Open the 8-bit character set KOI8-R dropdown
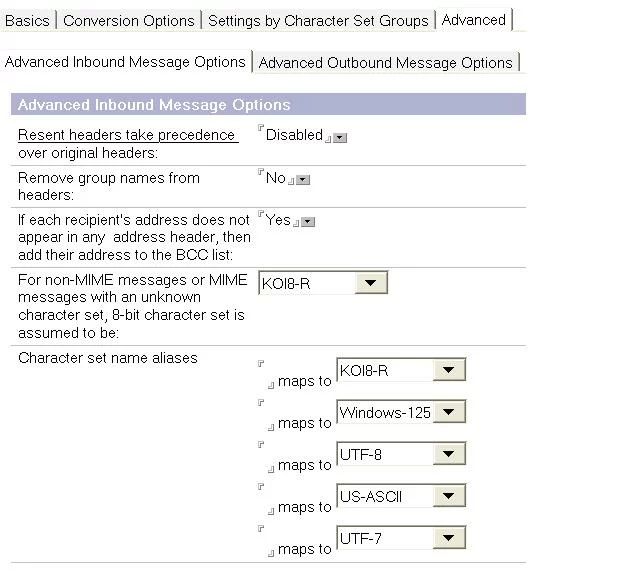This screenshot has width=640, height=574. pos(371,284)
